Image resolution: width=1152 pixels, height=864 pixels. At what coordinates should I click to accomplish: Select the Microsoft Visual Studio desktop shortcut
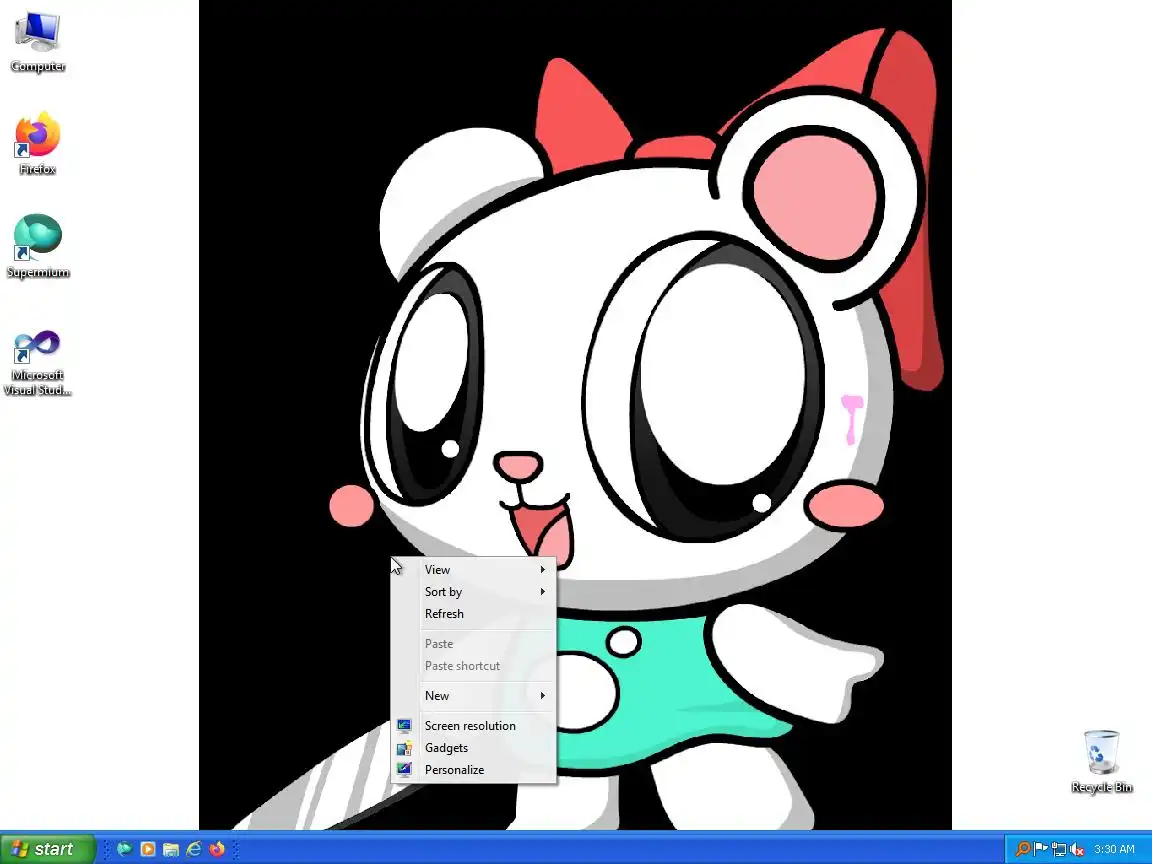click(x=37, y=363)
